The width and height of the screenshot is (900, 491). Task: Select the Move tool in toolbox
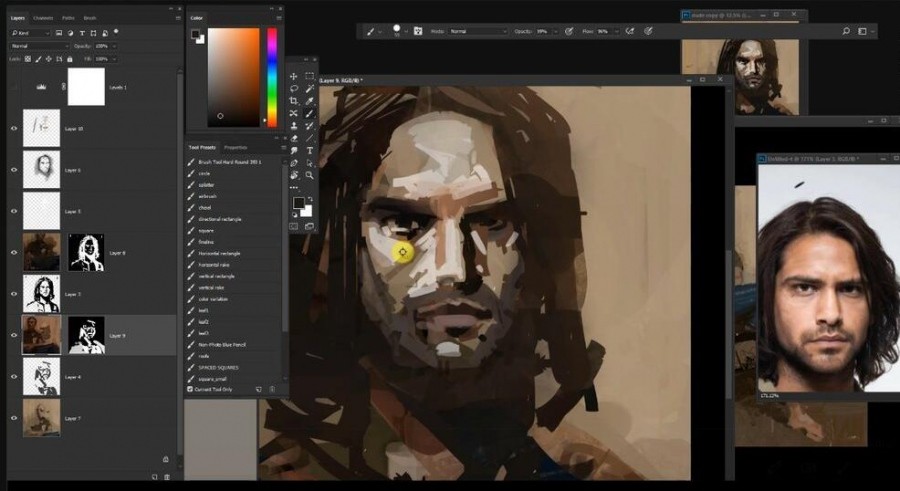point(293,76)
